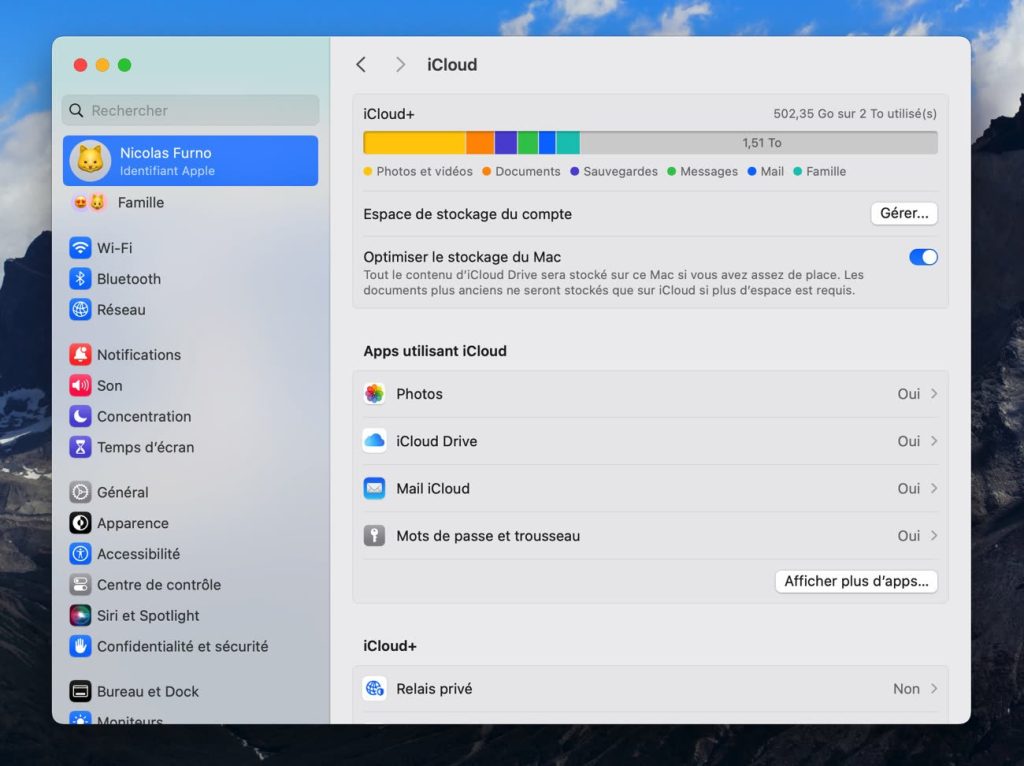Image resolution: width=1024 pixels, height=766 pixels.
Task: Click the Bureau et Dock icon
Action: pos(80,691)
